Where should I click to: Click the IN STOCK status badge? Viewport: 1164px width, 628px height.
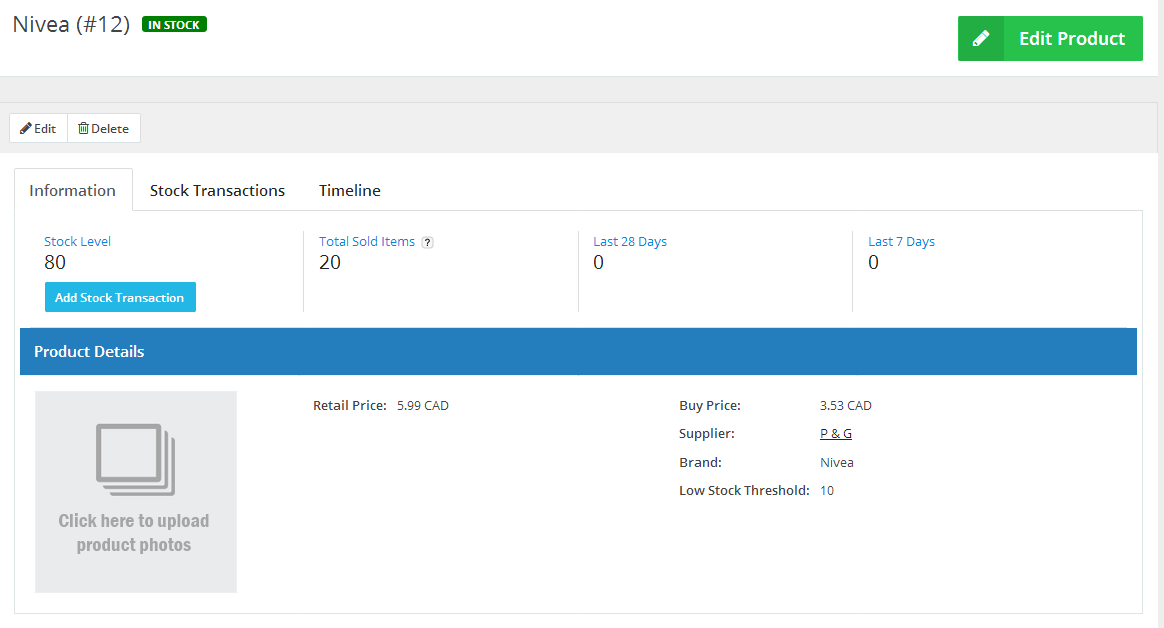(x=174, y=24)
